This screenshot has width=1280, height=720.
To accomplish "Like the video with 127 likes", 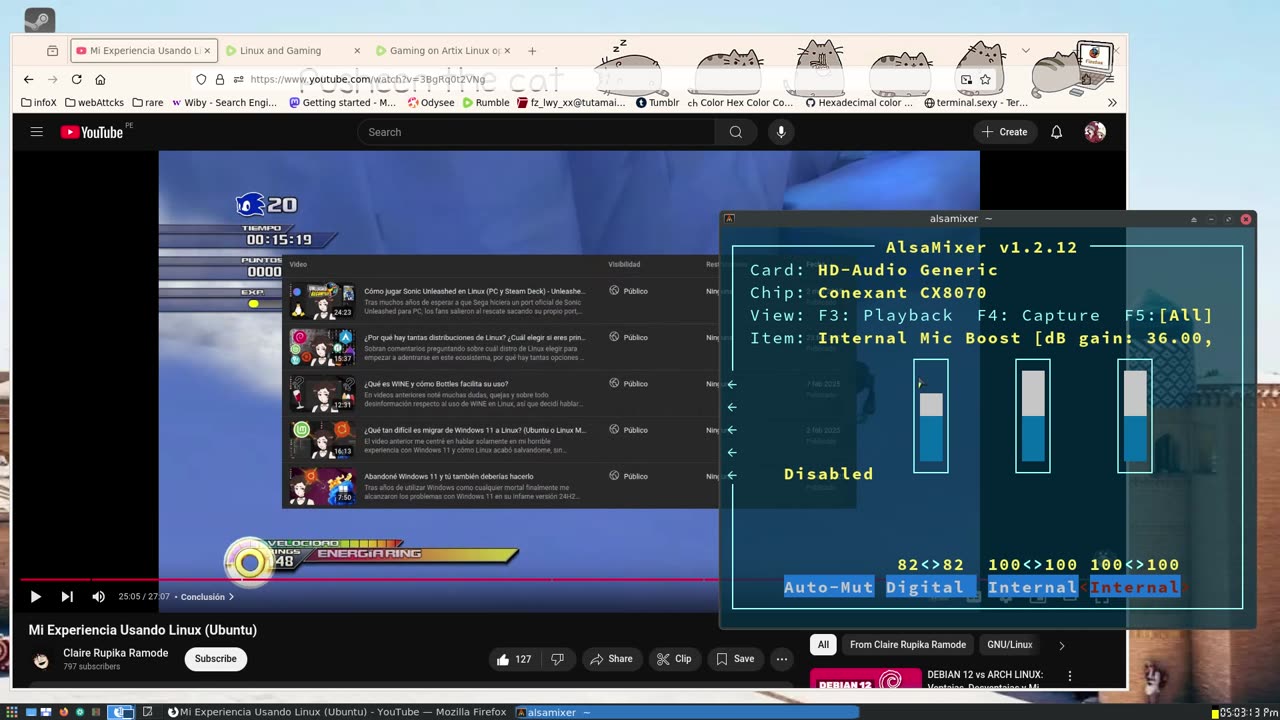I will tap(514, 659).
